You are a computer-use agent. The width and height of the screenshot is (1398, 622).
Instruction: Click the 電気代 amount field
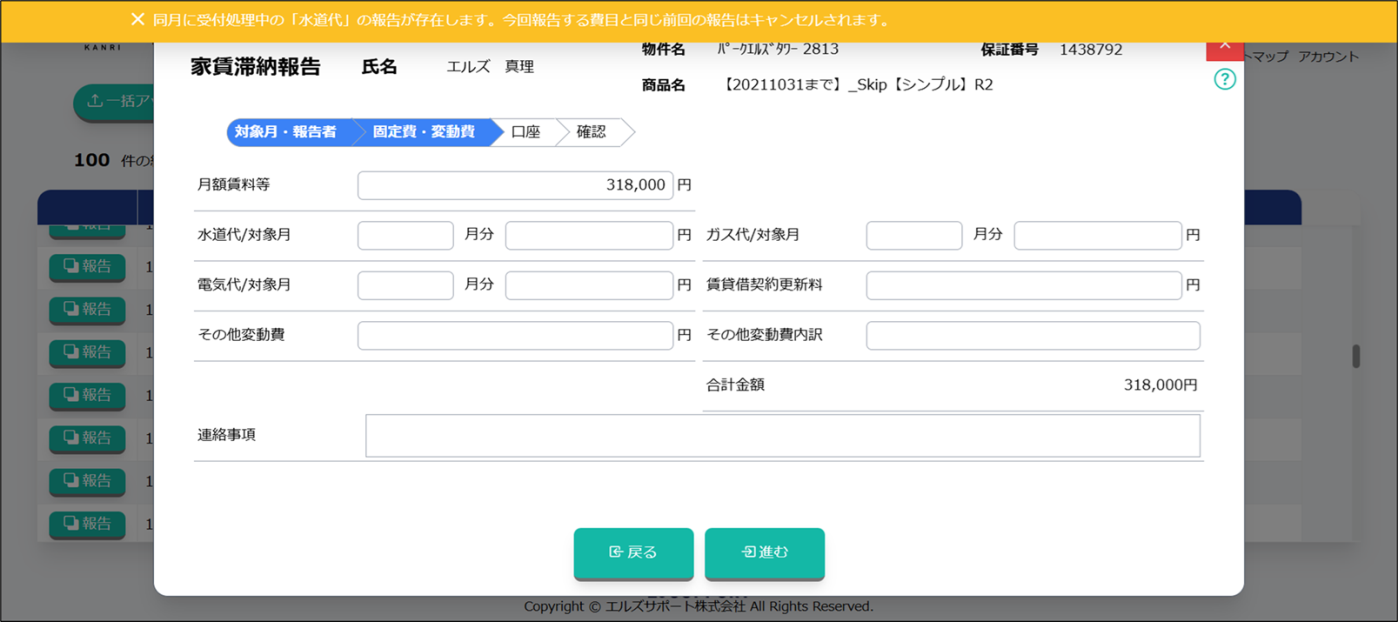pyautogui.click(x=589, y=285)
